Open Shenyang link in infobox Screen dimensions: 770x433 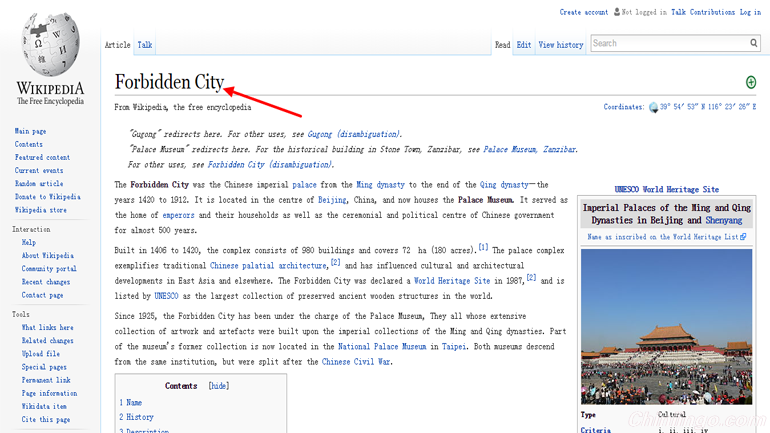click(724, 220)
